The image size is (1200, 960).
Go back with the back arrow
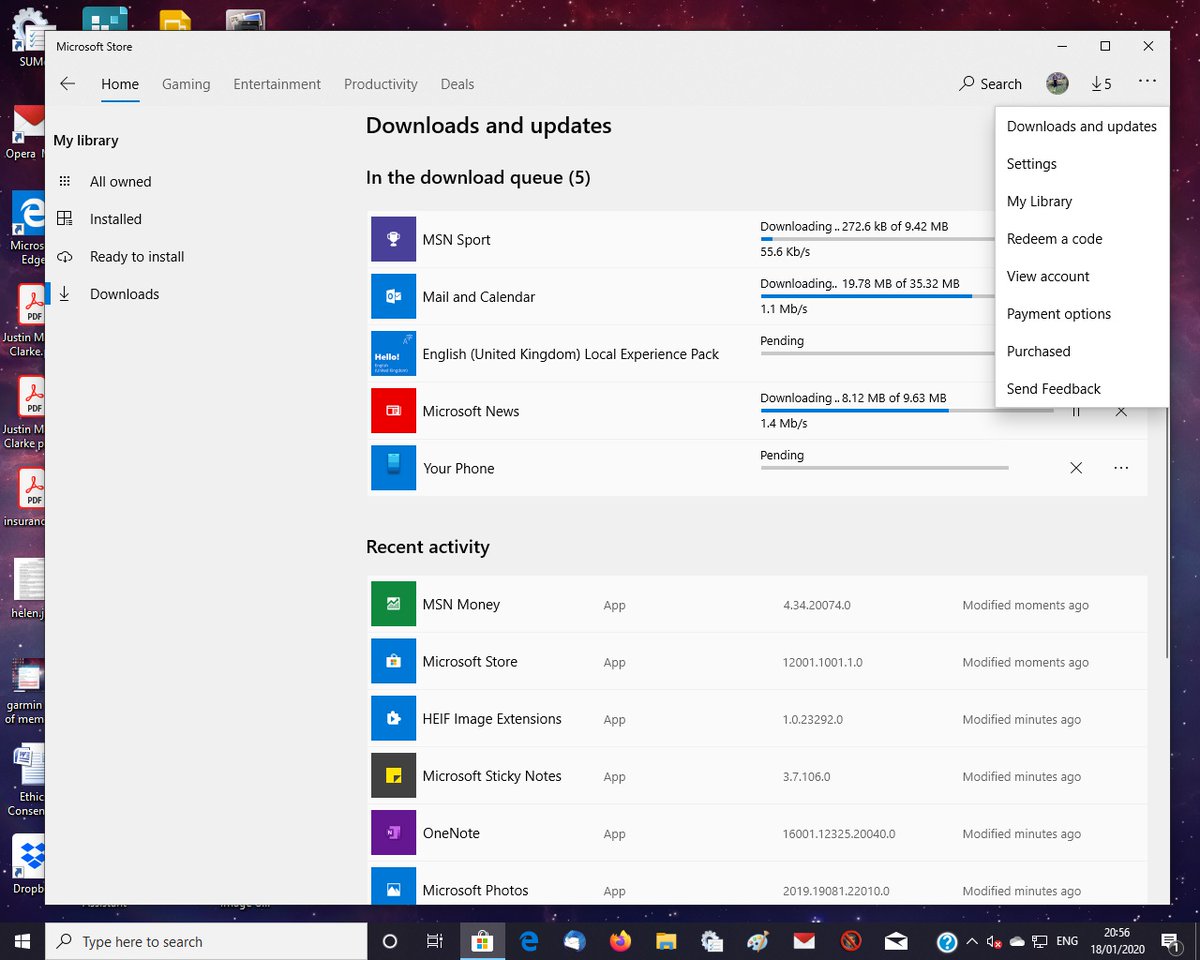click(x=67, y=84)
